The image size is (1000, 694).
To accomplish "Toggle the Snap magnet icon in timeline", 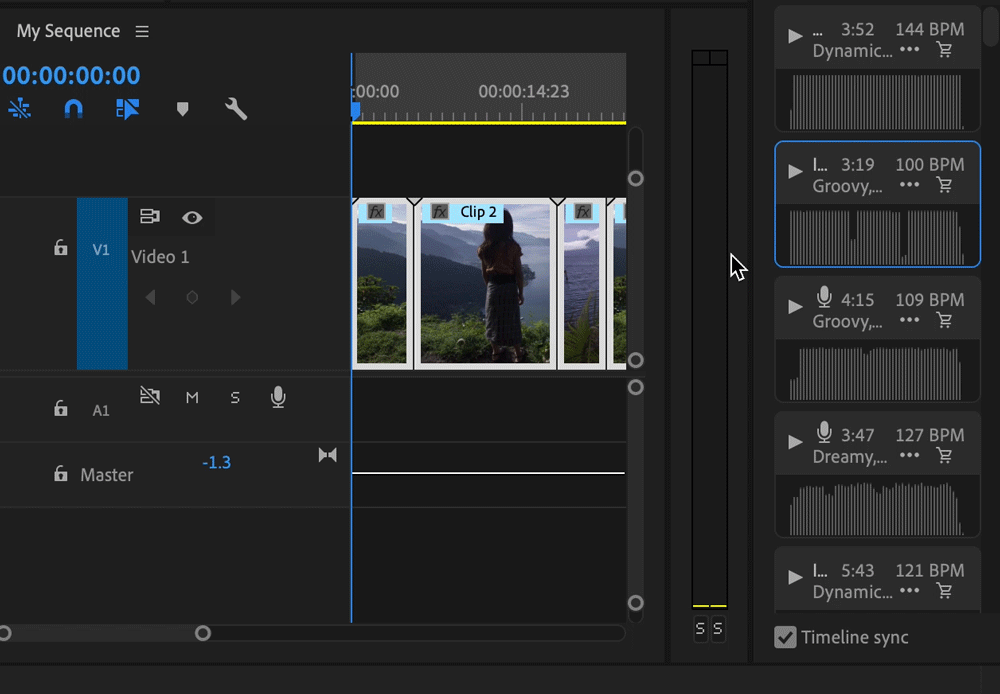I will coord(73,109).
